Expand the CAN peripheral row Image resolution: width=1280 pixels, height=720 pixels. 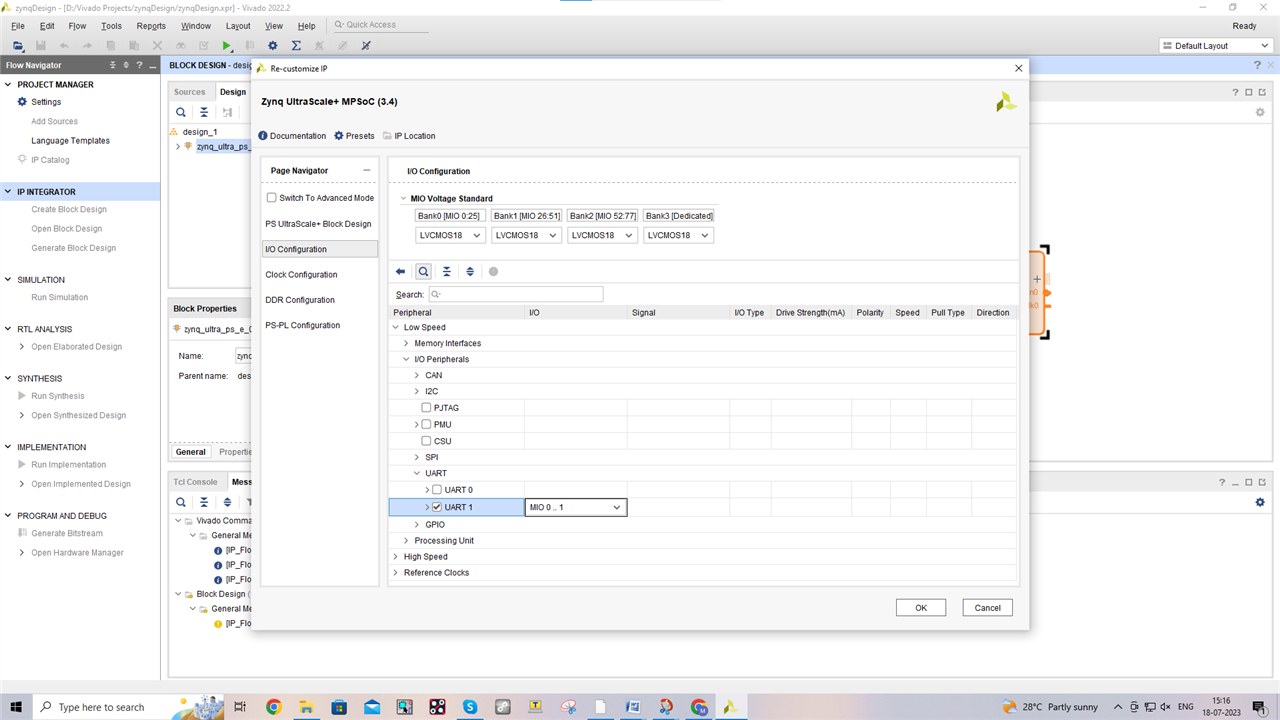[417, 376]
